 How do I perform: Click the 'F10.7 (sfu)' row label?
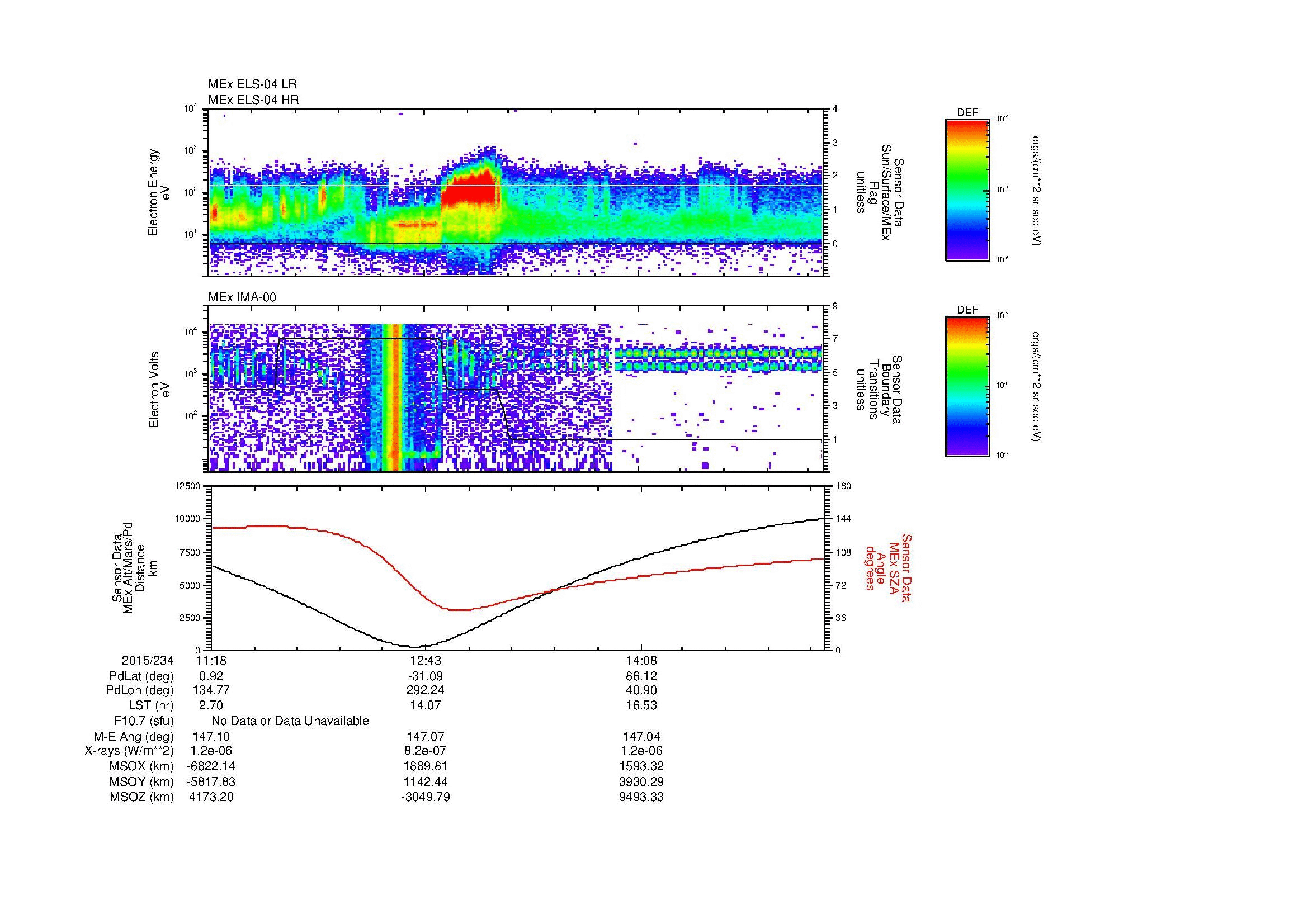point(144,721)
